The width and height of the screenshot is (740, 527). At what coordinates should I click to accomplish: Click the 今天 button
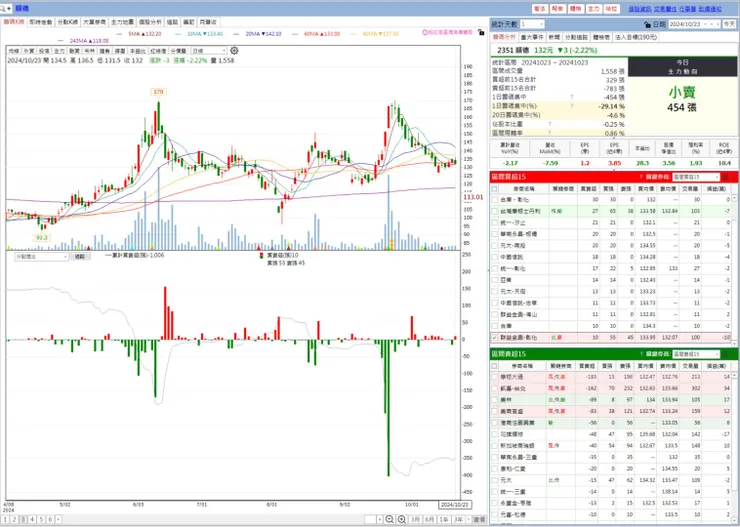tap(729, 24)
